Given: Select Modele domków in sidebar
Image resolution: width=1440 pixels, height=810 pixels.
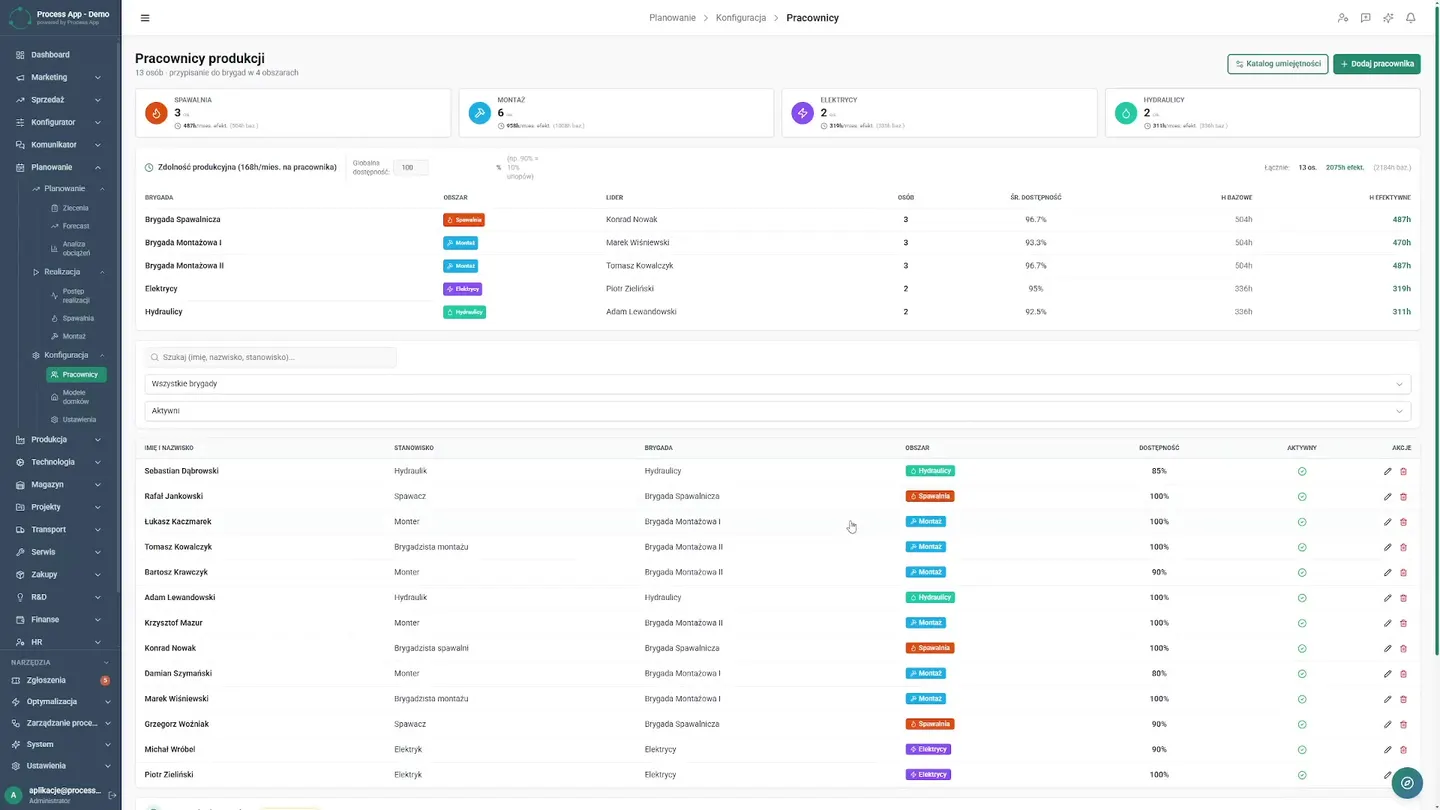Looking at the screenshot, I should tap(75, 397).
